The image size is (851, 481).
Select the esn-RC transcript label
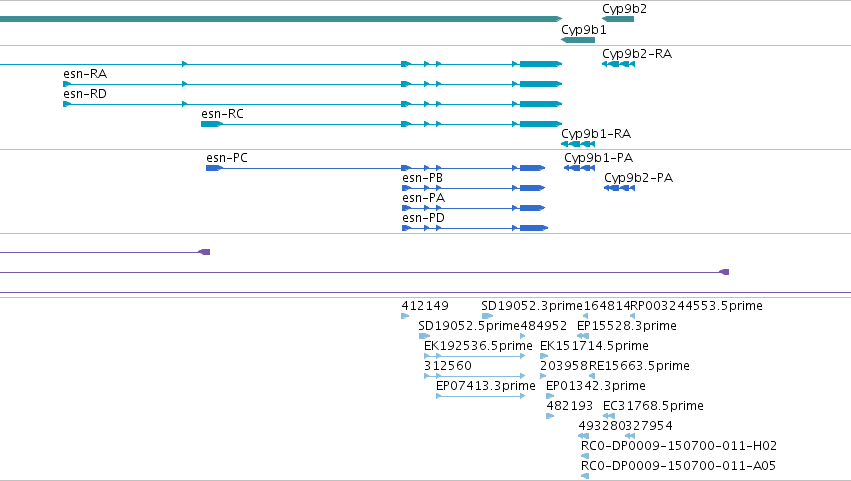click(x=222, y=114)
